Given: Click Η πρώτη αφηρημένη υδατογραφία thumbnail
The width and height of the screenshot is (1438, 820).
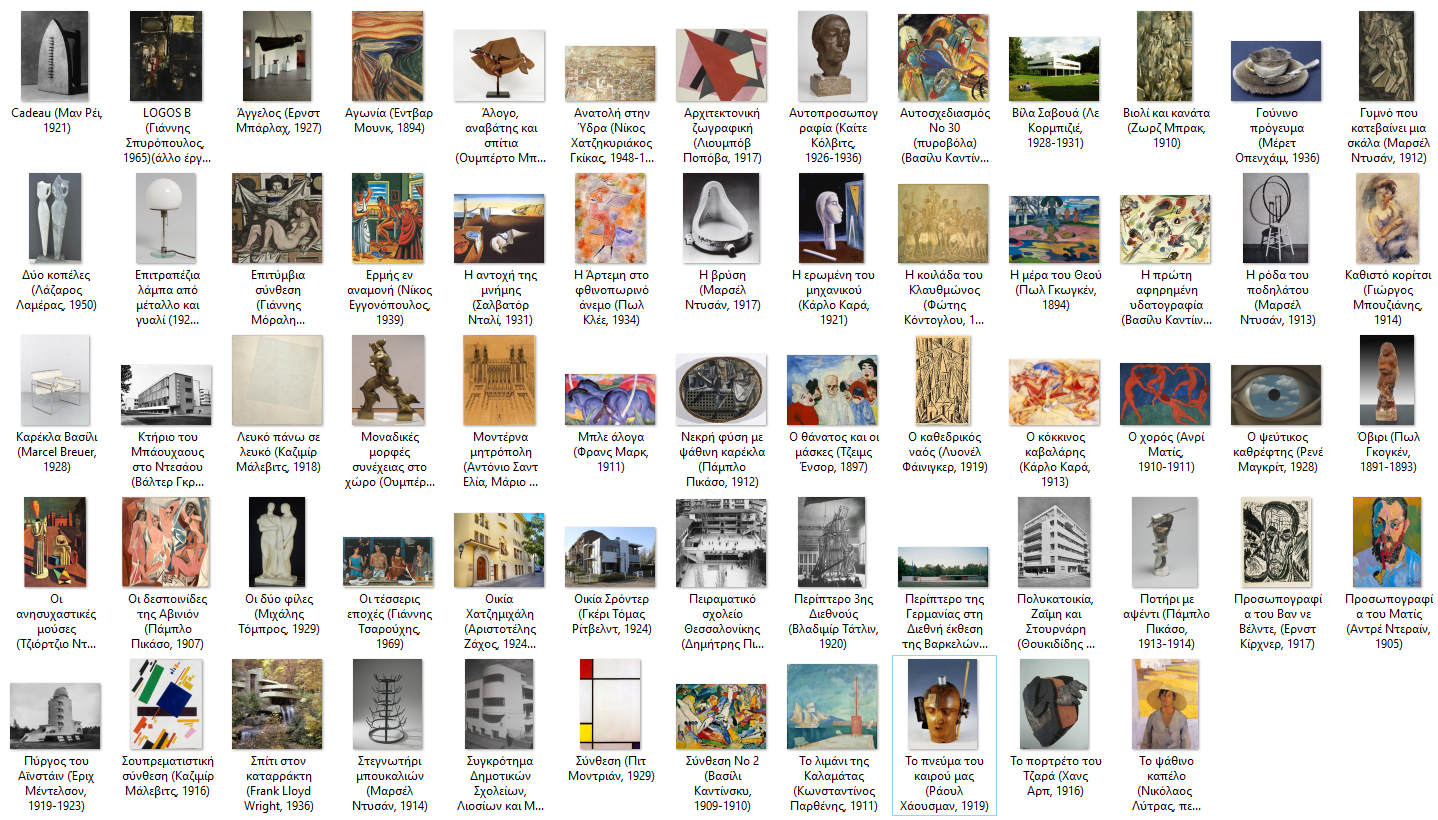Looking at the screenshot, I should [1165, 229].
